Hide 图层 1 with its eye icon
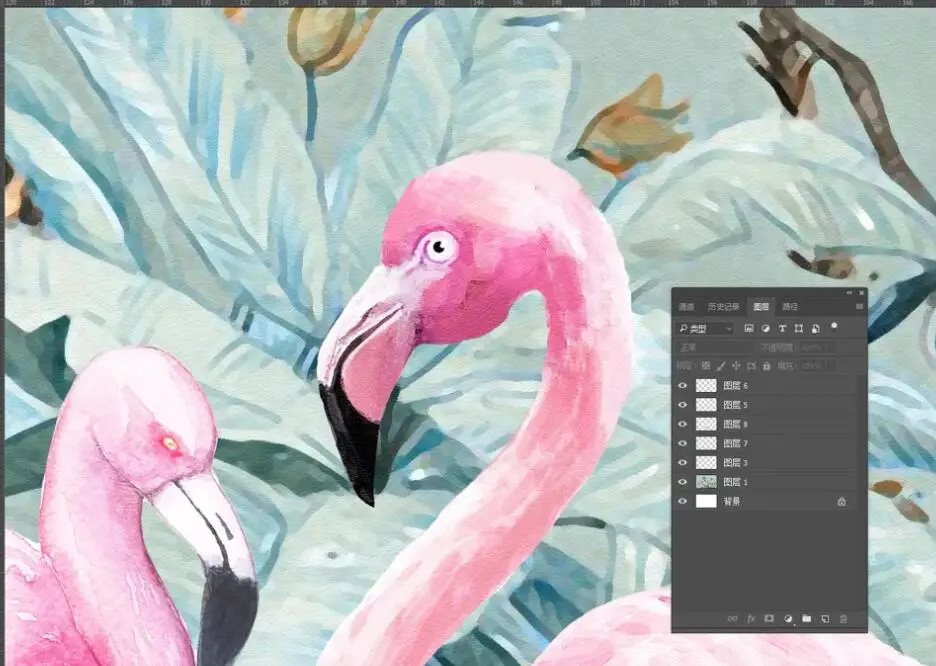 point(683,482)
